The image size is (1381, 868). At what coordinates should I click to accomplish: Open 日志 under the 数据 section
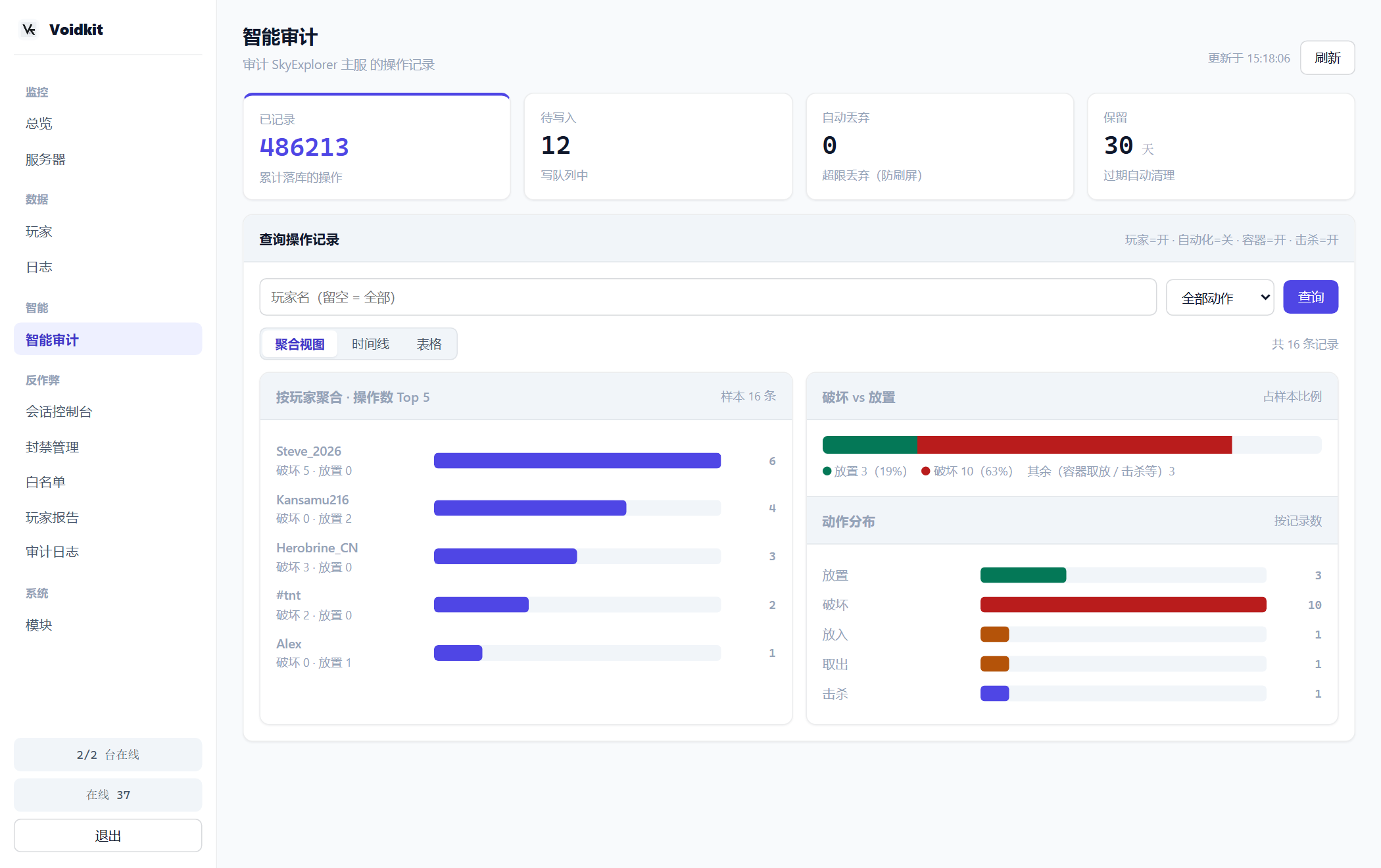point(108,267)
